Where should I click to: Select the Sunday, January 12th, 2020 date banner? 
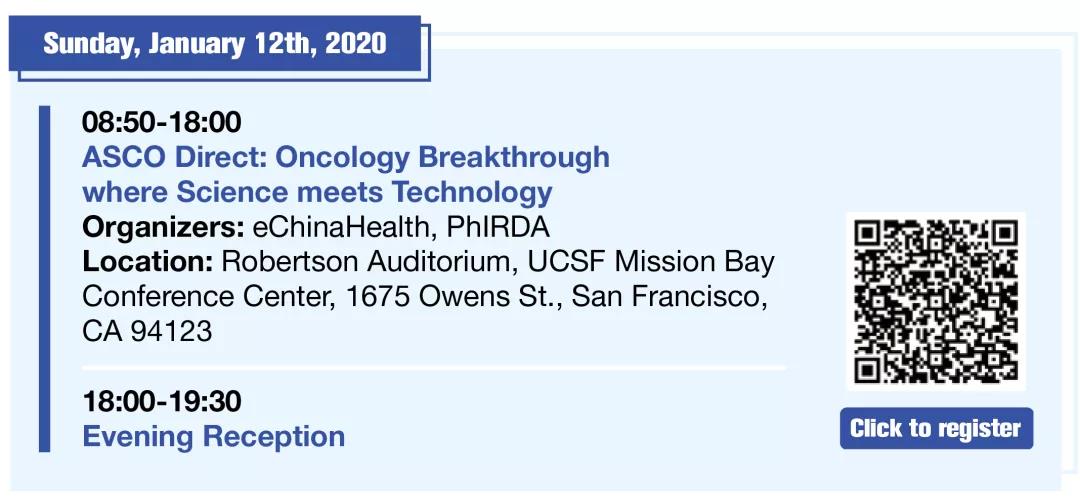[215, 43]
